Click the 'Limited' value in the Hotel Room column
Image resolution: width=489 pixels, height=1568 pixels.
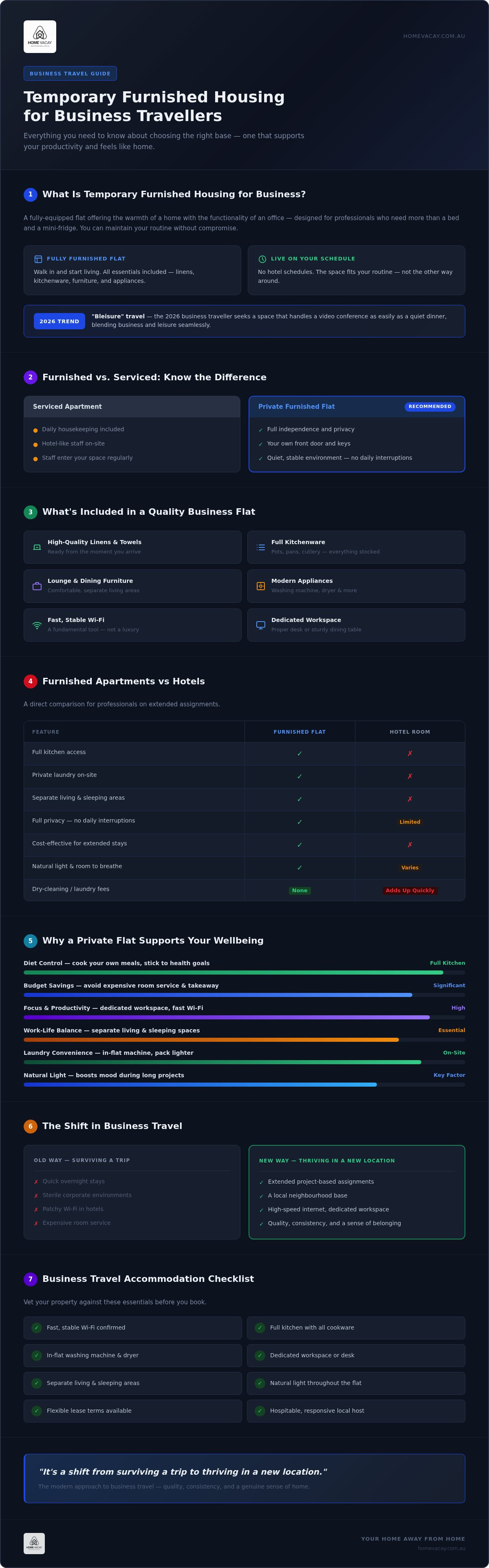[x=410, y=822]
